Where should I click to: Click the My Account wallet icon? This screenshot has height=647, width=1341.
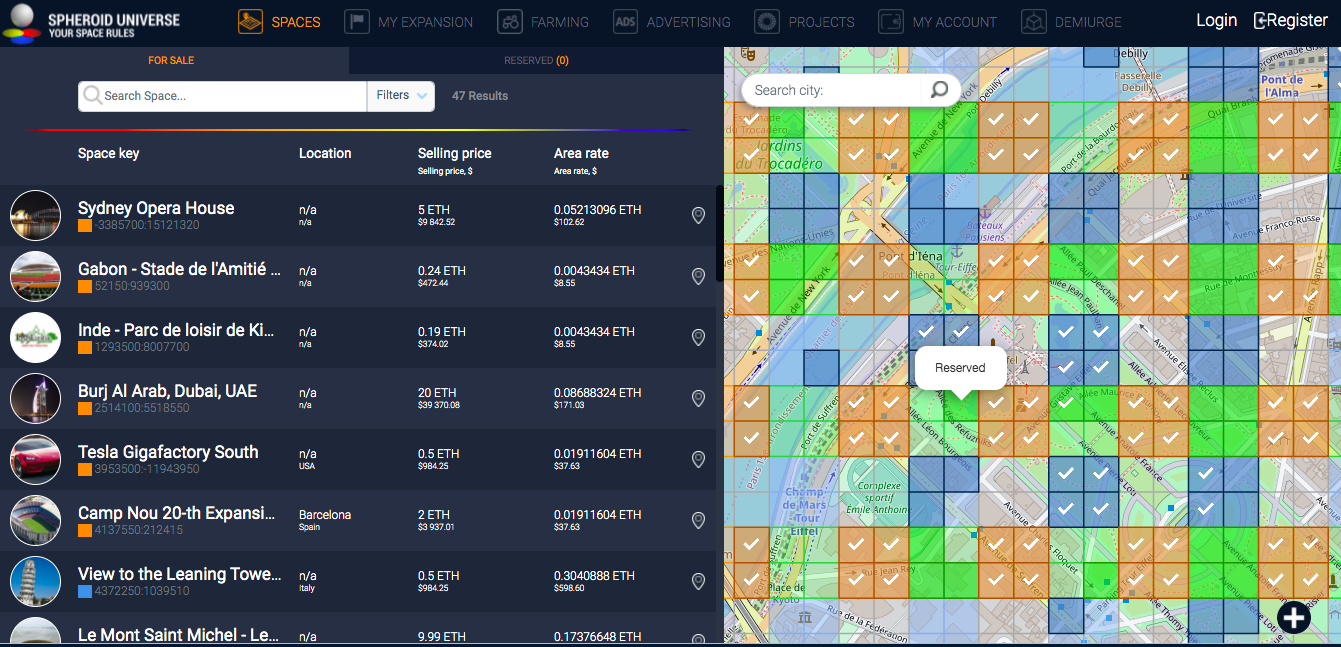(891, 22)
